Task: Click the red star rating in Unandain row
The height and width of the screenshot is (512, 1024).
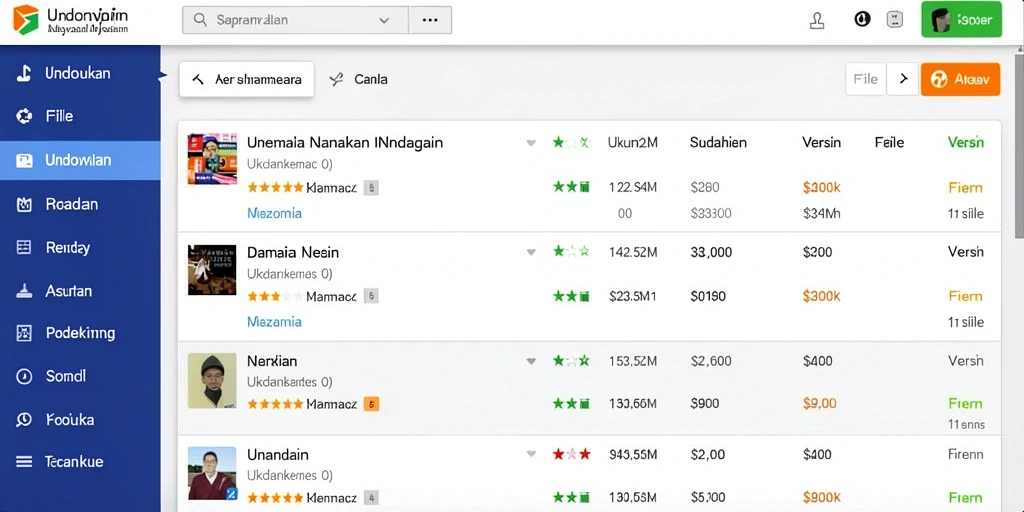Action: pyautogui.click(x=571, y=454)
